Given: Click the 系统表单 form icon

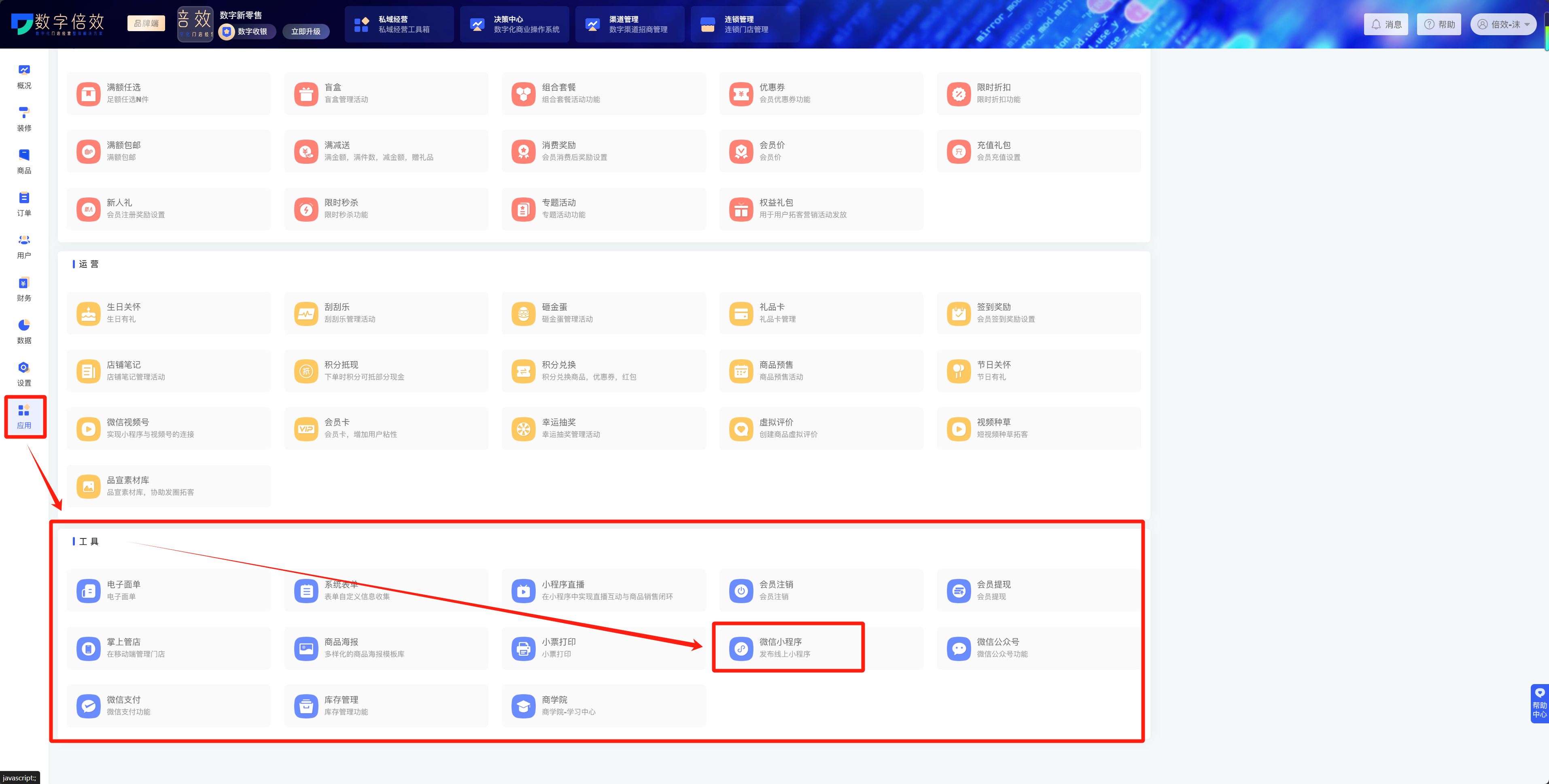Looking at the screenshot, I should [306, 590].
